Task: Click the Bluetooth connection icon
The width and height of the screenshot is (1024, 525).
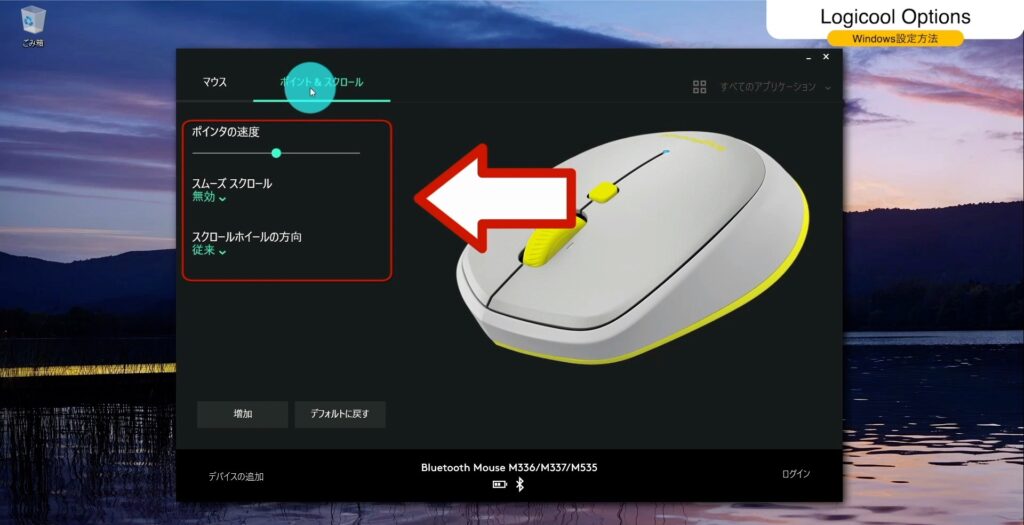Action: pos(520,484)
